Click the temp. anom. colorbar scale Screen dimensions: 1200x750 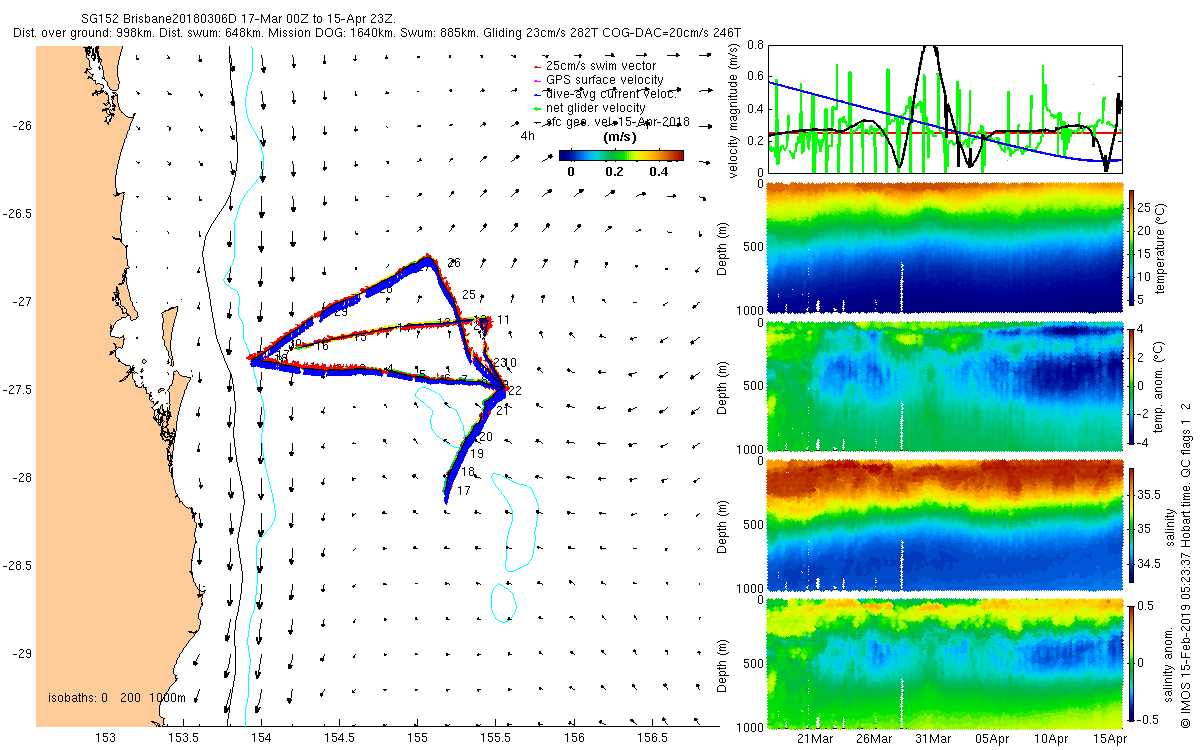point(1134,385)
